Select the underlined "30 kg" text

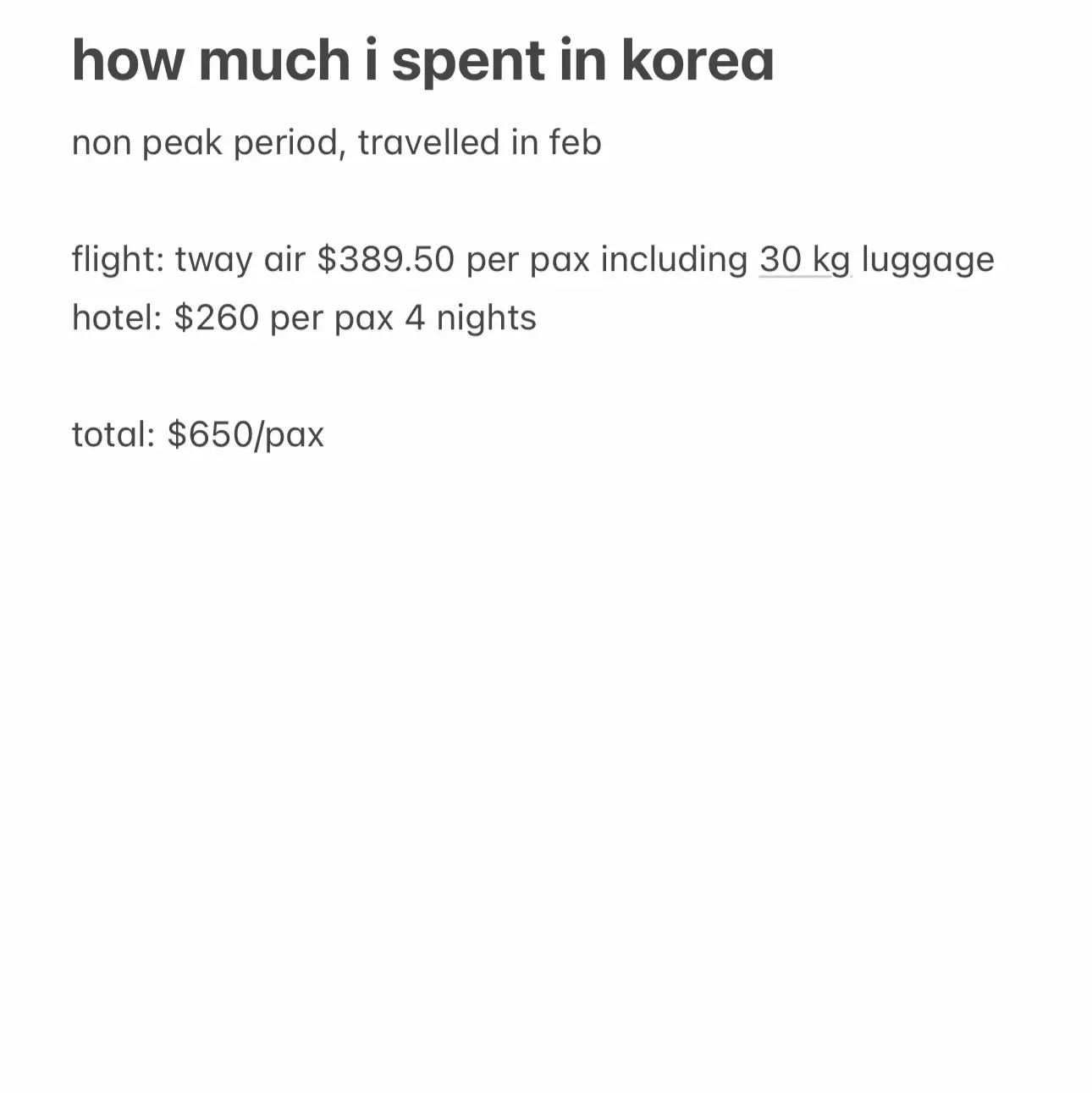pos(804,259)
